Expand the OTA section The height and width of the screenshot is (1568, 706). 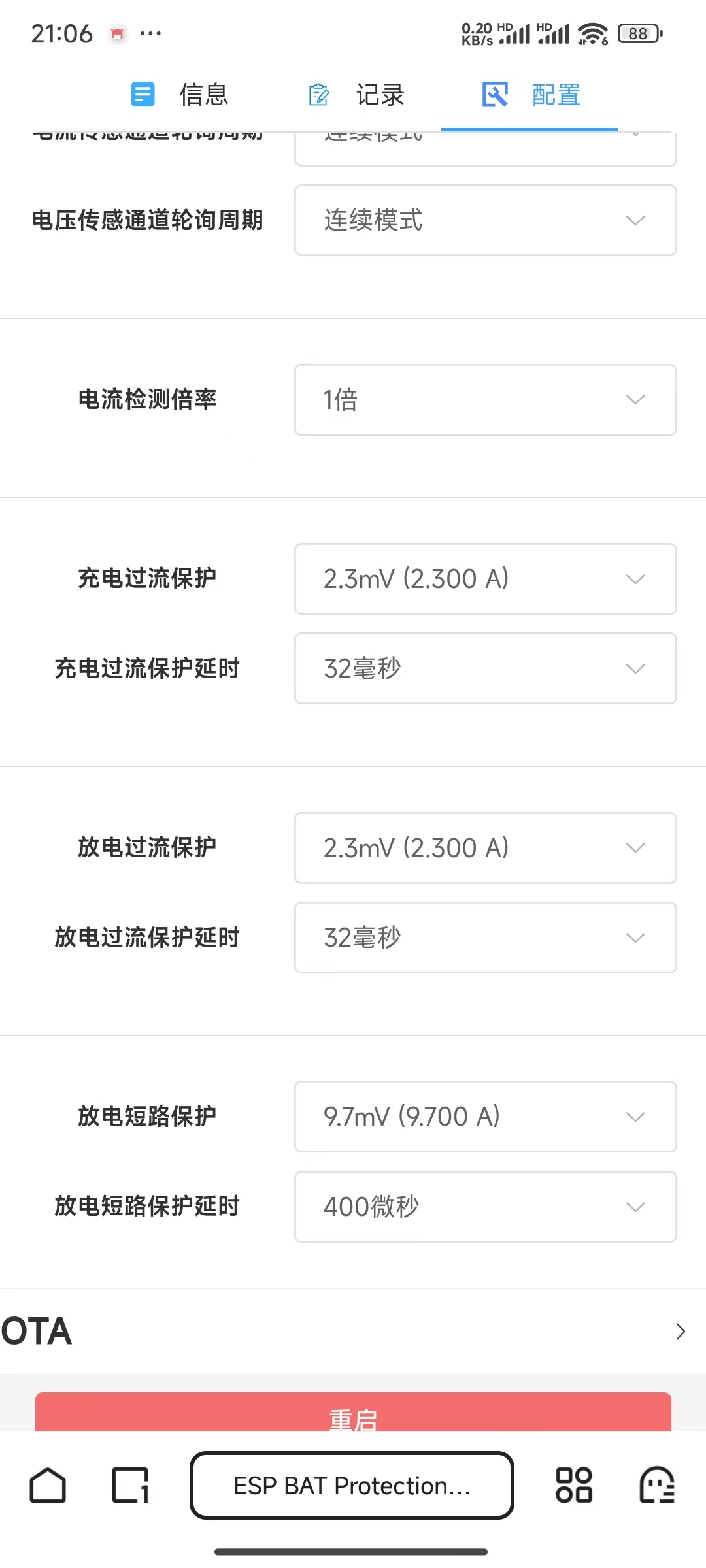click(353, 1331)
